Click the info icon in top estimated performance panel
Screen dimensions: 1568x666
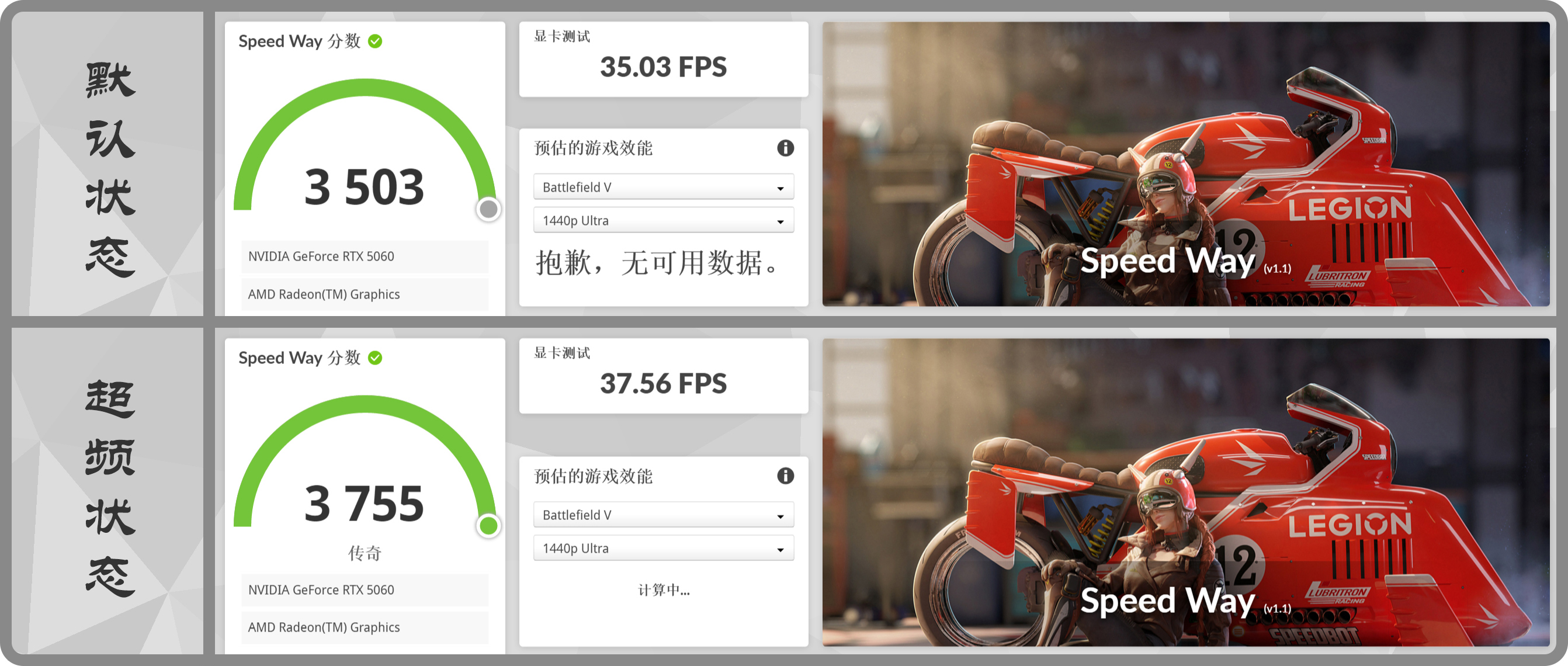(x=785, y=148)
